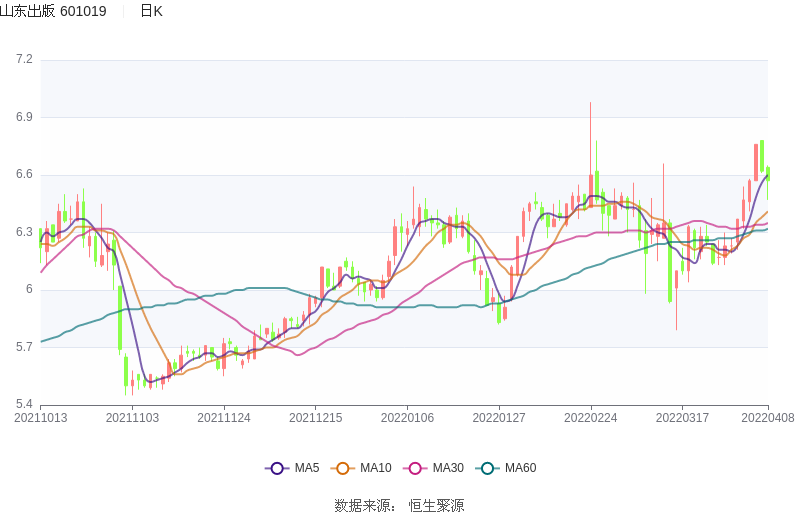Image resolution: width=800 pixels, height=517 pixels.
Task: Click the orange MA10 legend circle marker
Action: tap(343, 468)
